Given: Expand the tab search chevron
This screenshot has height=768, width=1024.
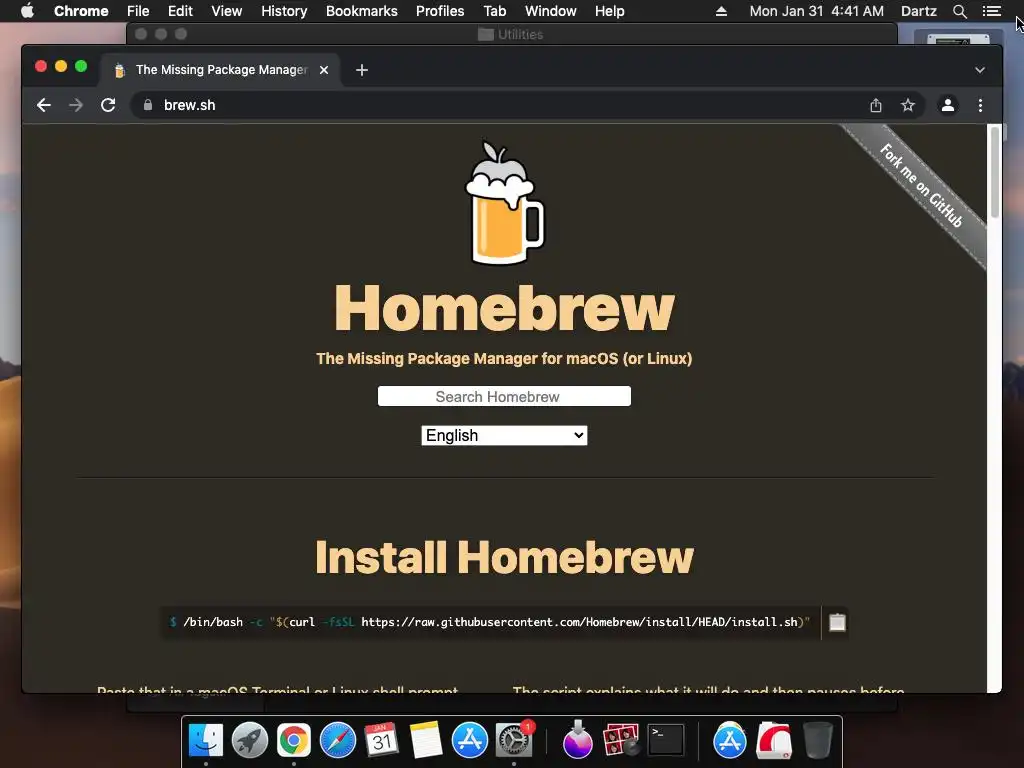Looking at the screenshot, I should point(980,70).
